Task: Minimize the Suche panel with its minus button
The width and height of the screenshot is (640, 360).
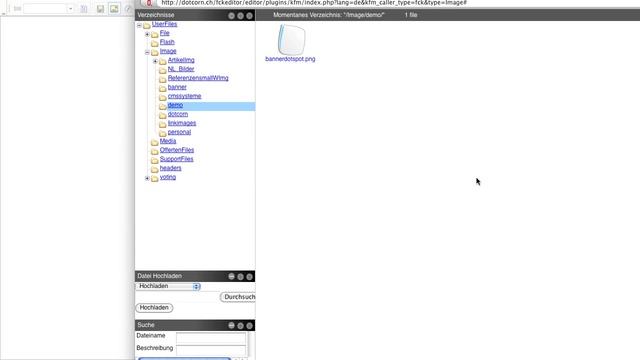Action: point(231,325)
